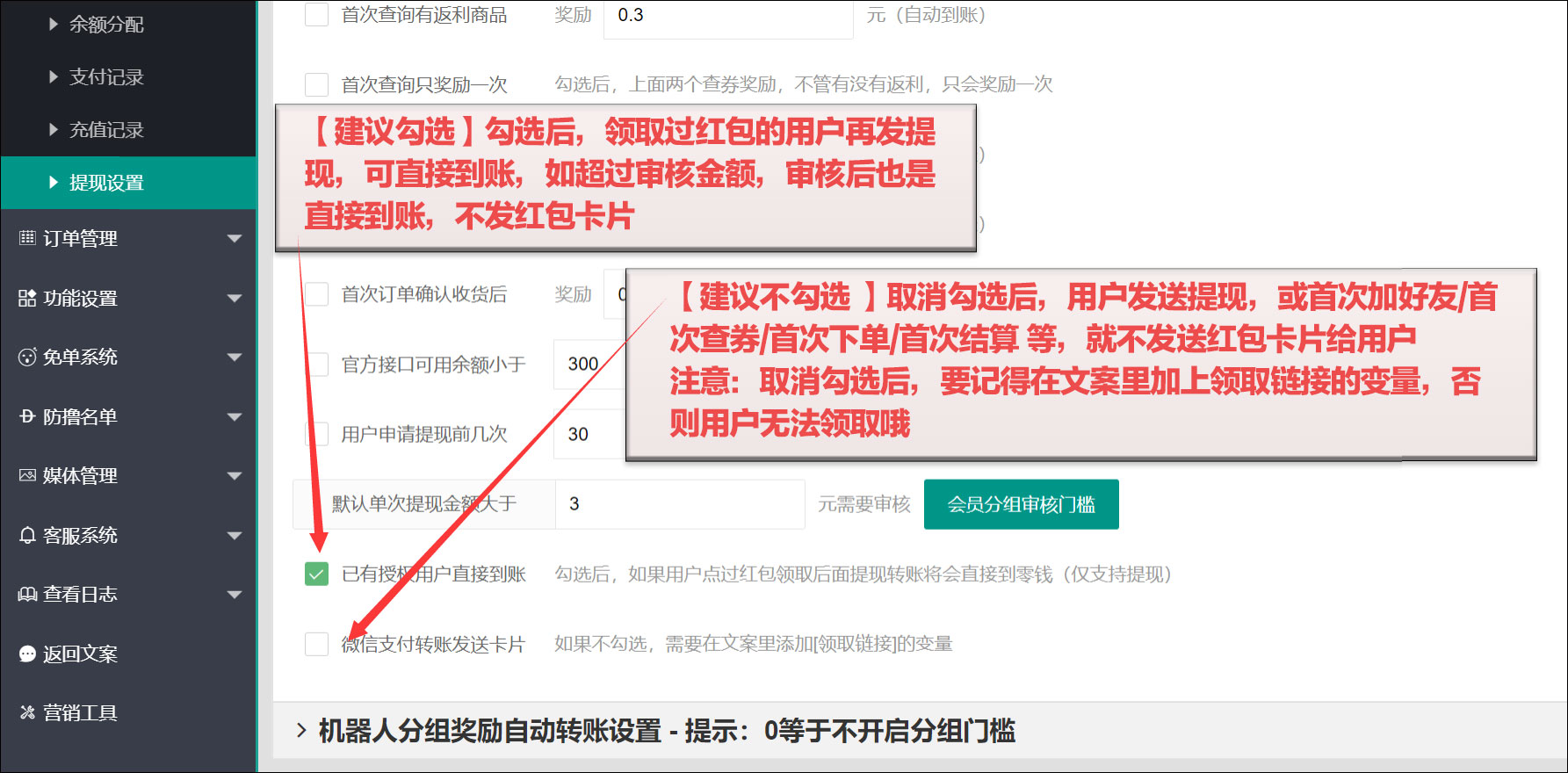Screen dimensions: 1568x773
Task: Click balance input showing 300
Action: (589, 364)
